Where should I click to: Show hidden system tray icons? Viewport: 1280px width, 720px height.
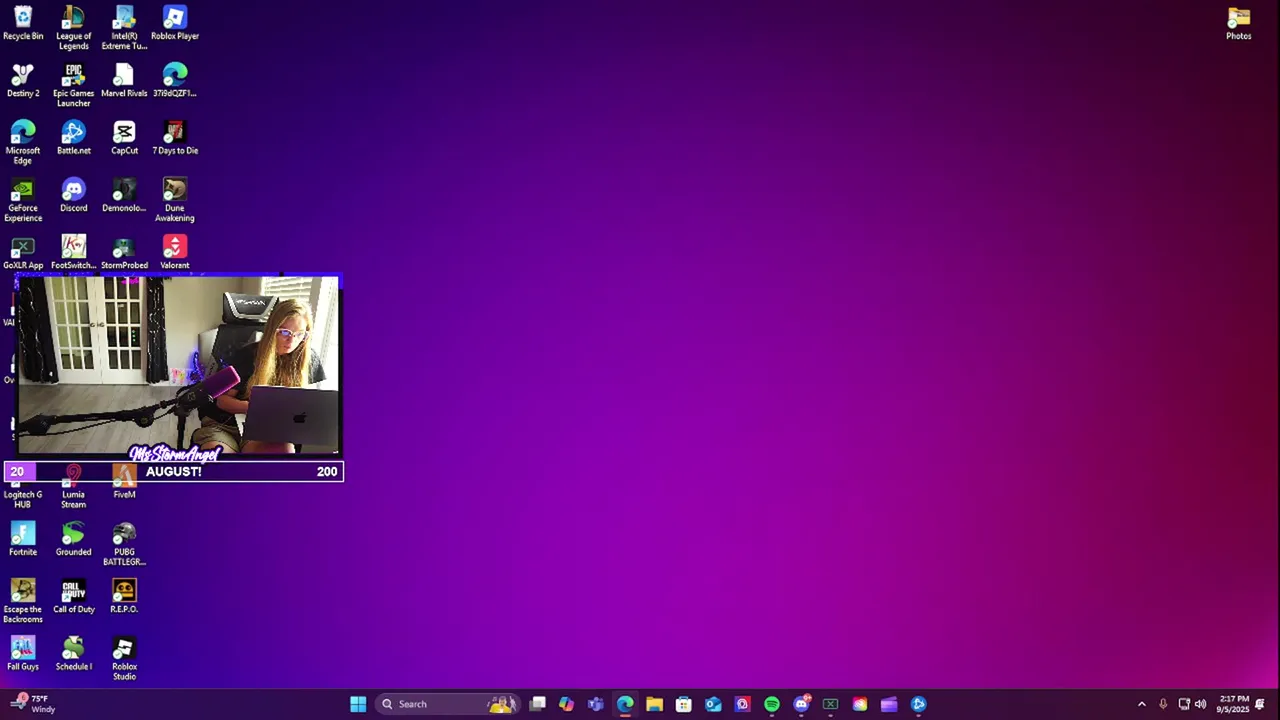click(1142, 704)
